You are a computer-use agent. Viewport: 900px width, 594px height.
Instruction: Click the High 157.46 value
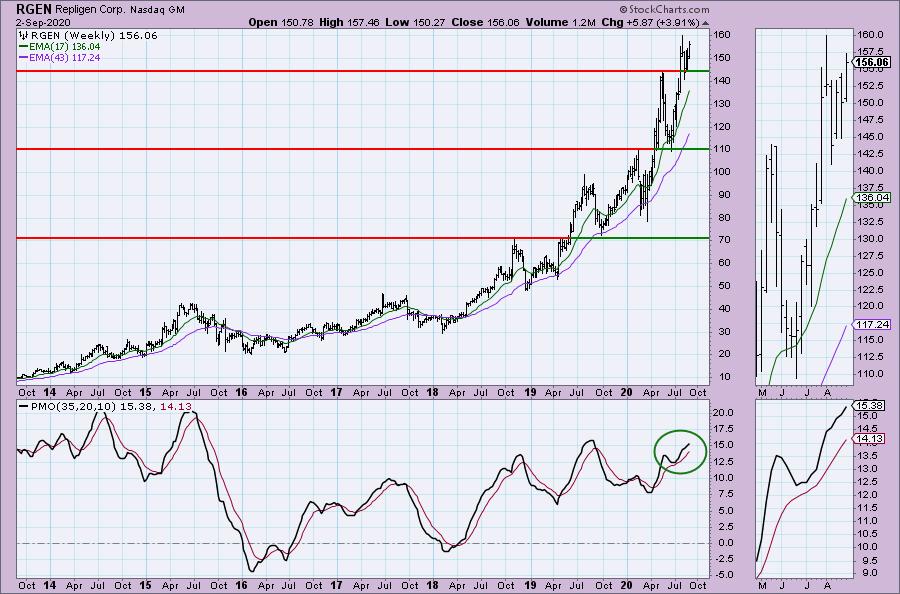click(350, 22)
